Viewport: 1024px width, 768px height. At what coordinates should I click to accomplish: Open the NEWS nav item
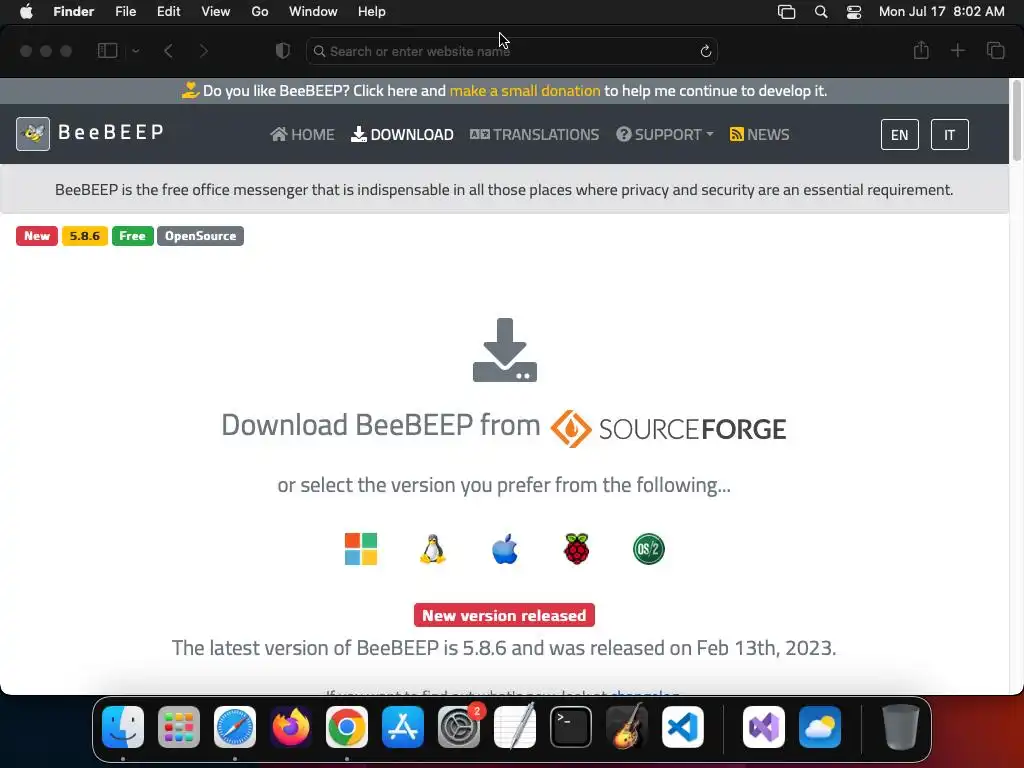[760, 135]
